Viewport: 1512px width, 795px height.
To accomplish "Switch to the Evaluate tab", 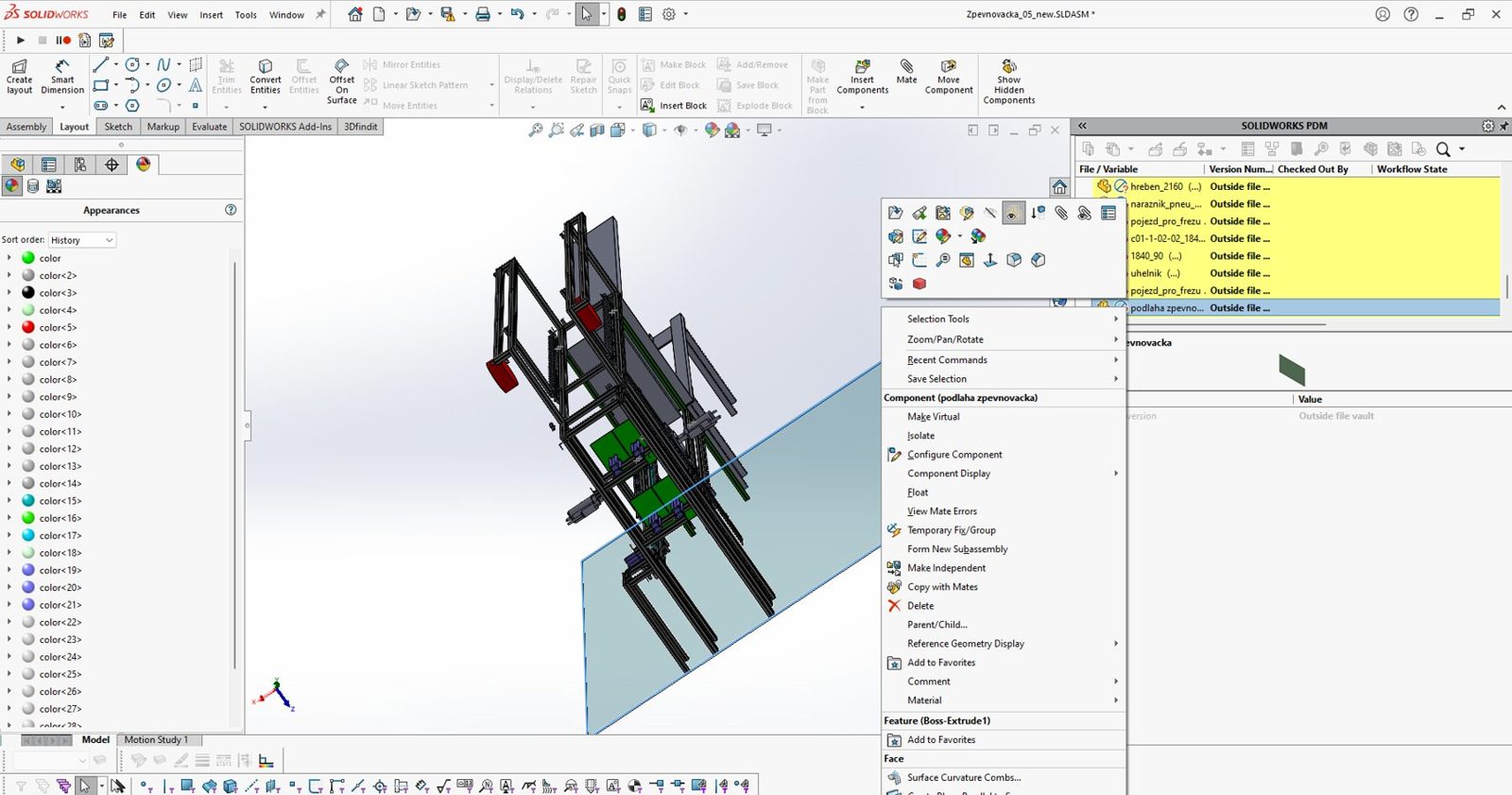I will pyautogui.click(x=210, y=127).
